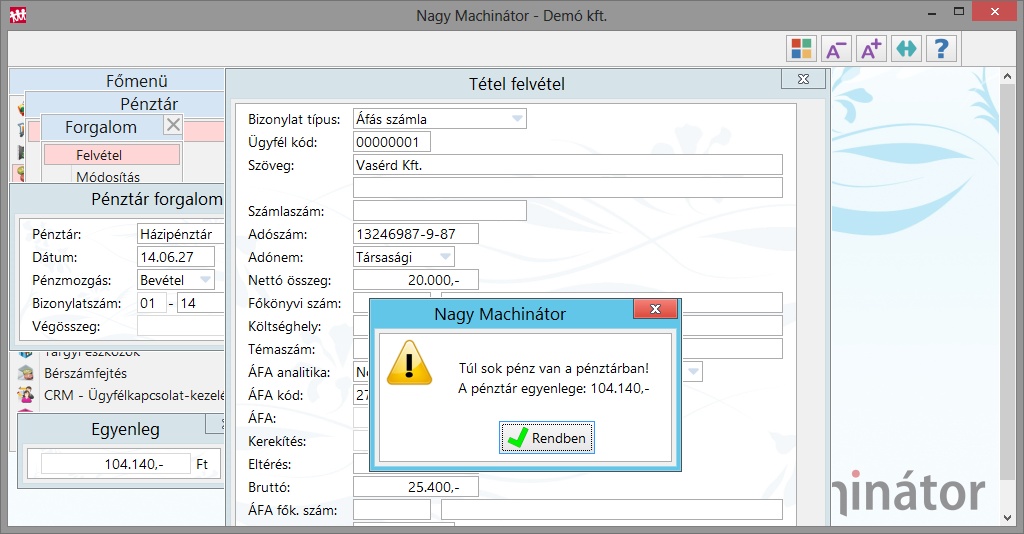Click the Egyenleg panel title

(x=125, y=430)
